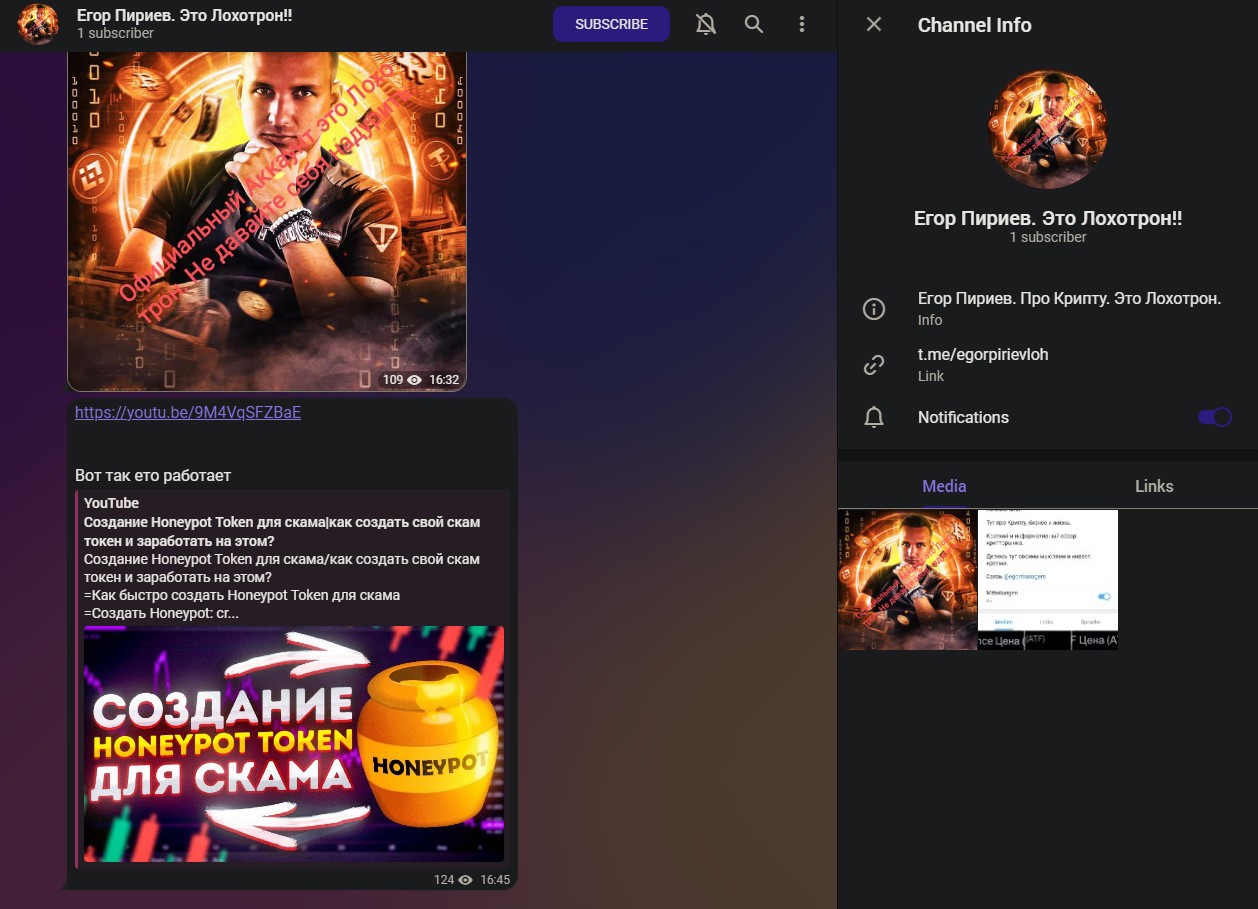The width and height of the screenshot is (1258, 909).
Task: Click the Notifications label text
Action: point(963,418)
